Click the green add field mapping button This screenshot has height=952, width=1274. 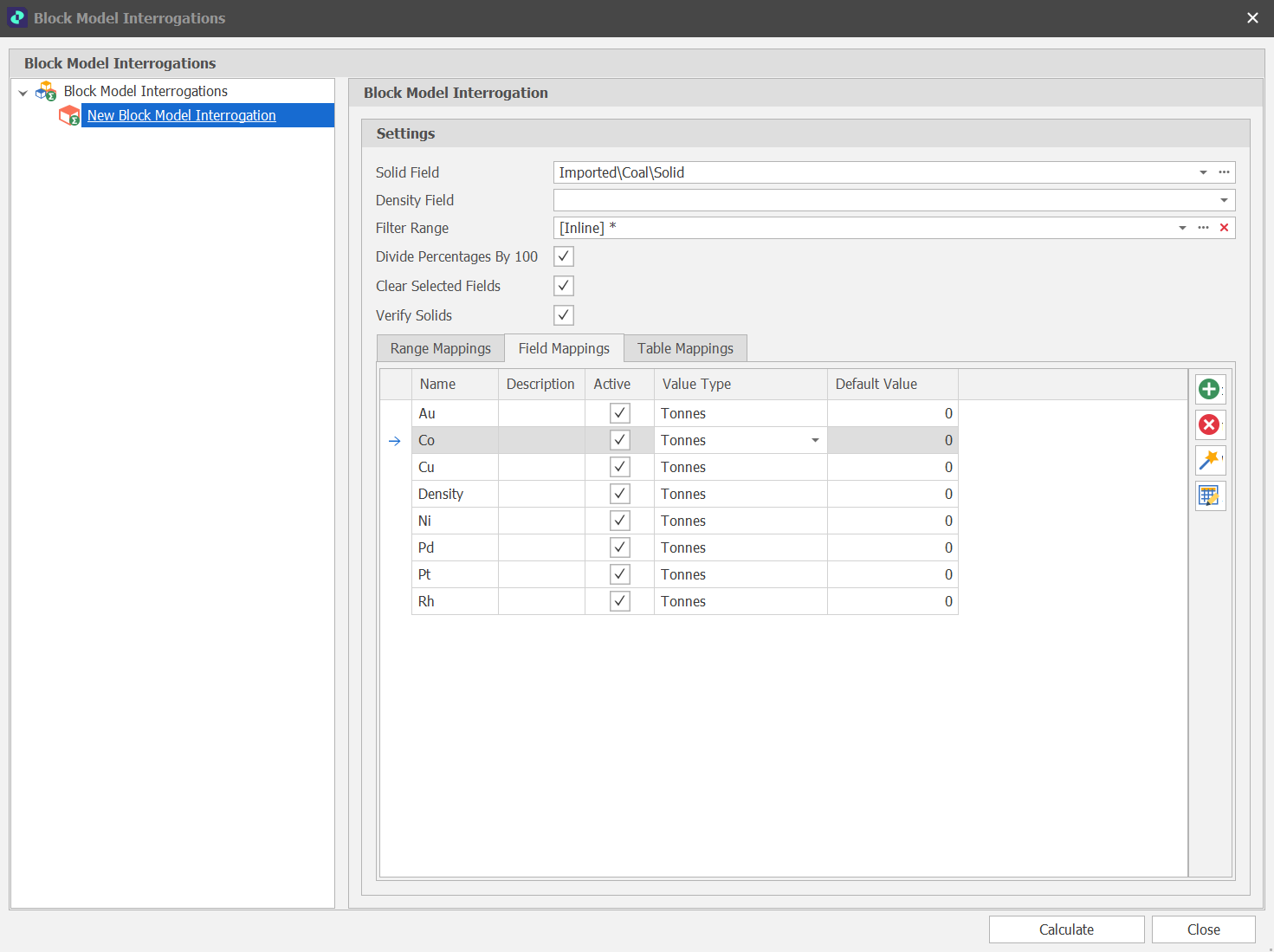[1209, 389]
